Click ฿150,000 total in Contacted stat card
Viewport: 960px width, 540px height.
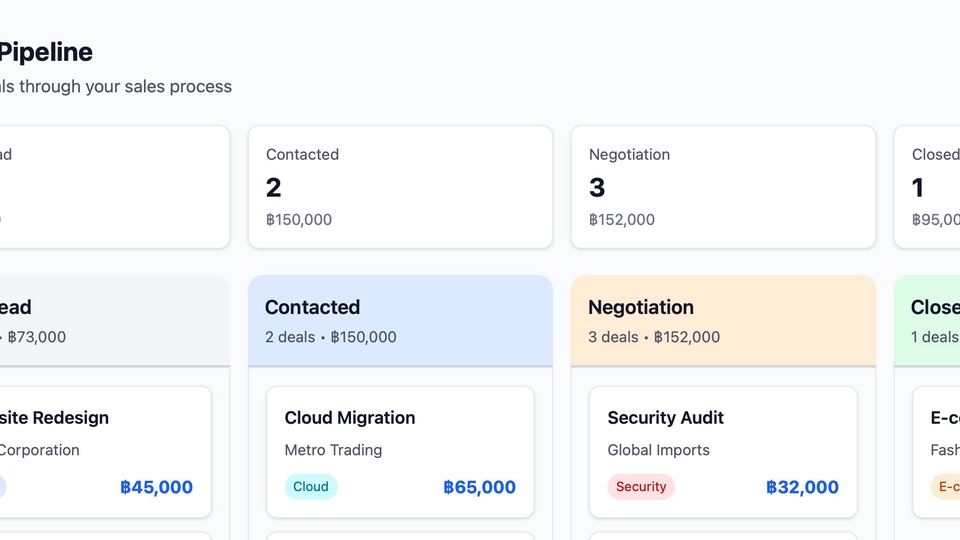[x=299, y=220]
